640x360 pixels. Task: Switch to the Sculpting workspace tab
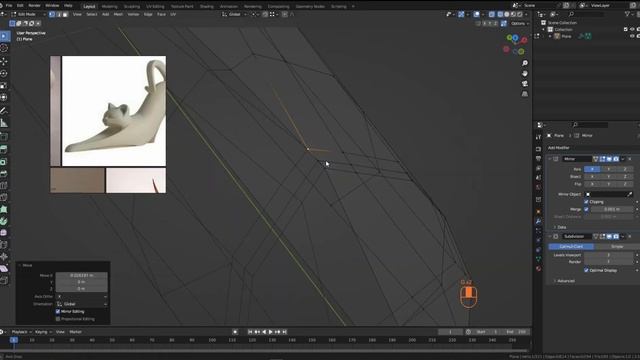pyautogui.click(x=131, y=6)
